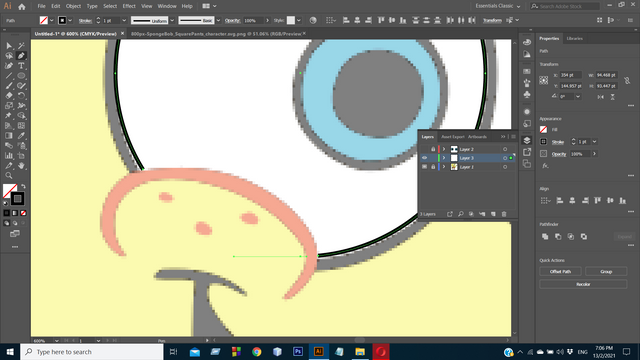Open the Layers panel dock icon
The image size is (640, 360).
(527, 140)
